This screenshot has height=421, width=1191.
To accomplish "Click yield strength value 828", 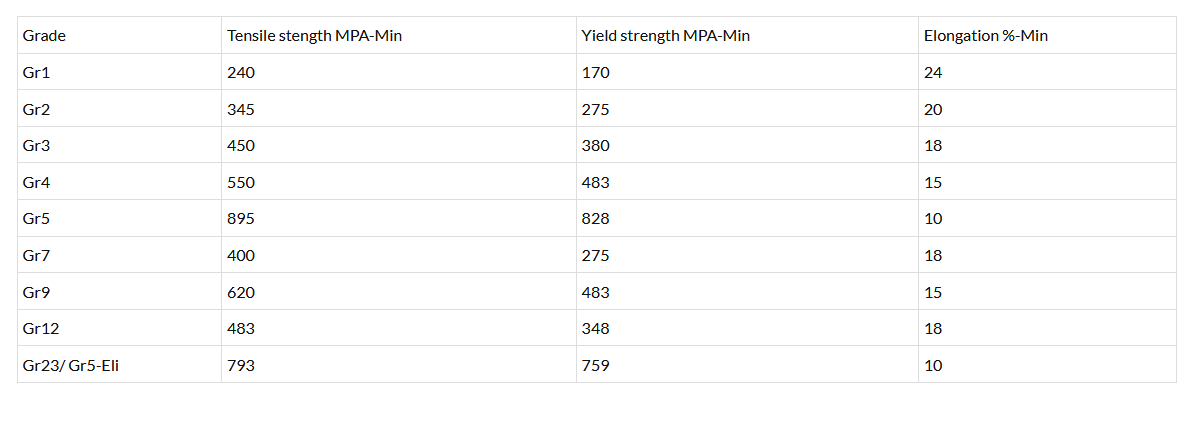I will point(595,219).
